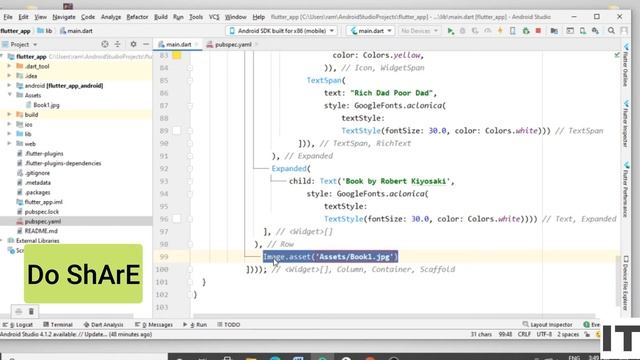Viewport: 640px width, 360px height.
Task: Open the Refactor menu
Action: (137, 17)
